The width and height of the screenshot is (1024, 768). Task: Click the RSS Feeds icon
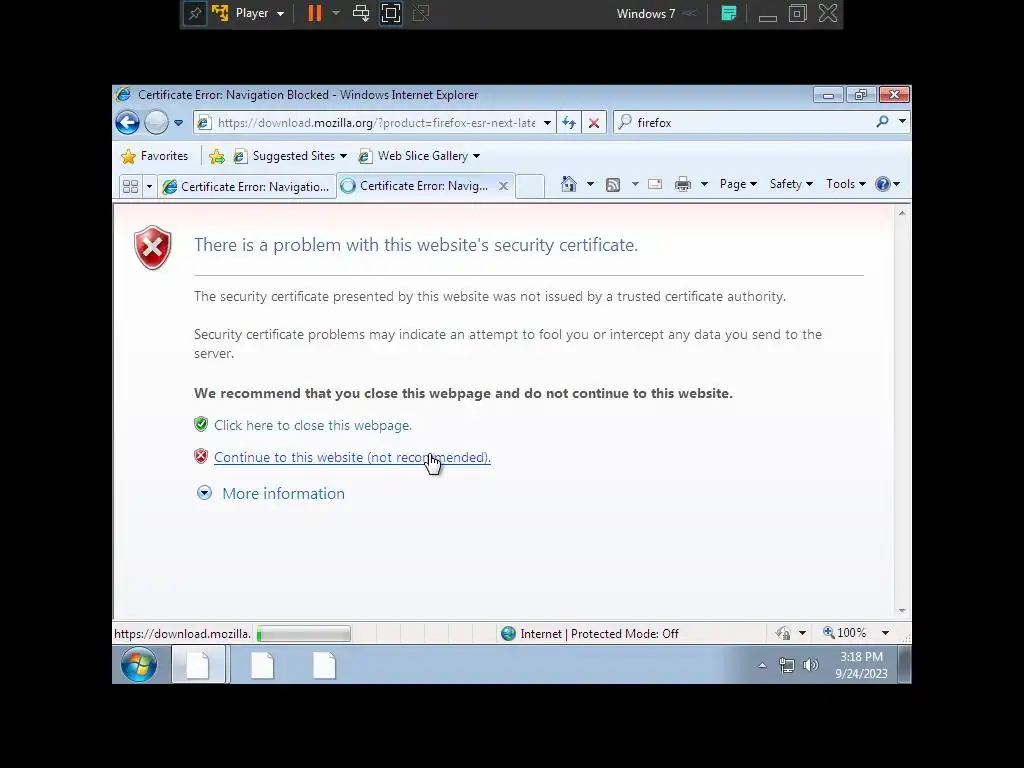[x=613, y=185]
